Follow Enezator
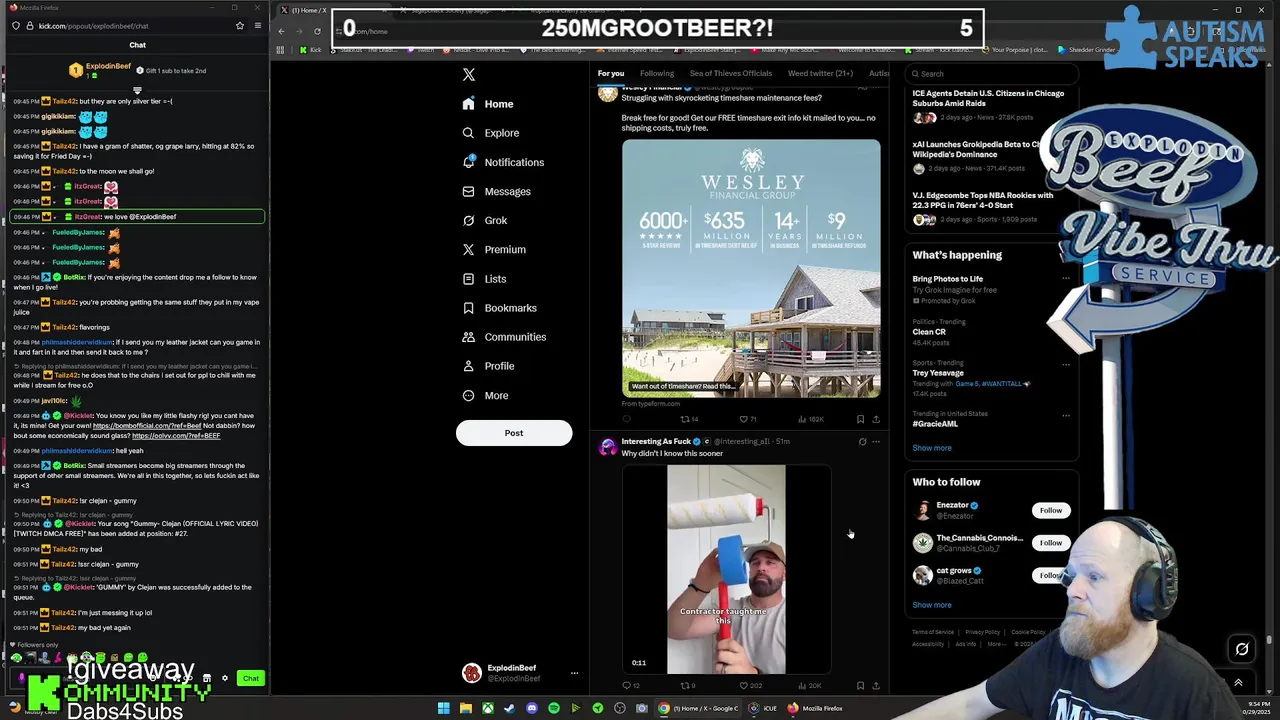1280x720 pixels. point(1050,511)
